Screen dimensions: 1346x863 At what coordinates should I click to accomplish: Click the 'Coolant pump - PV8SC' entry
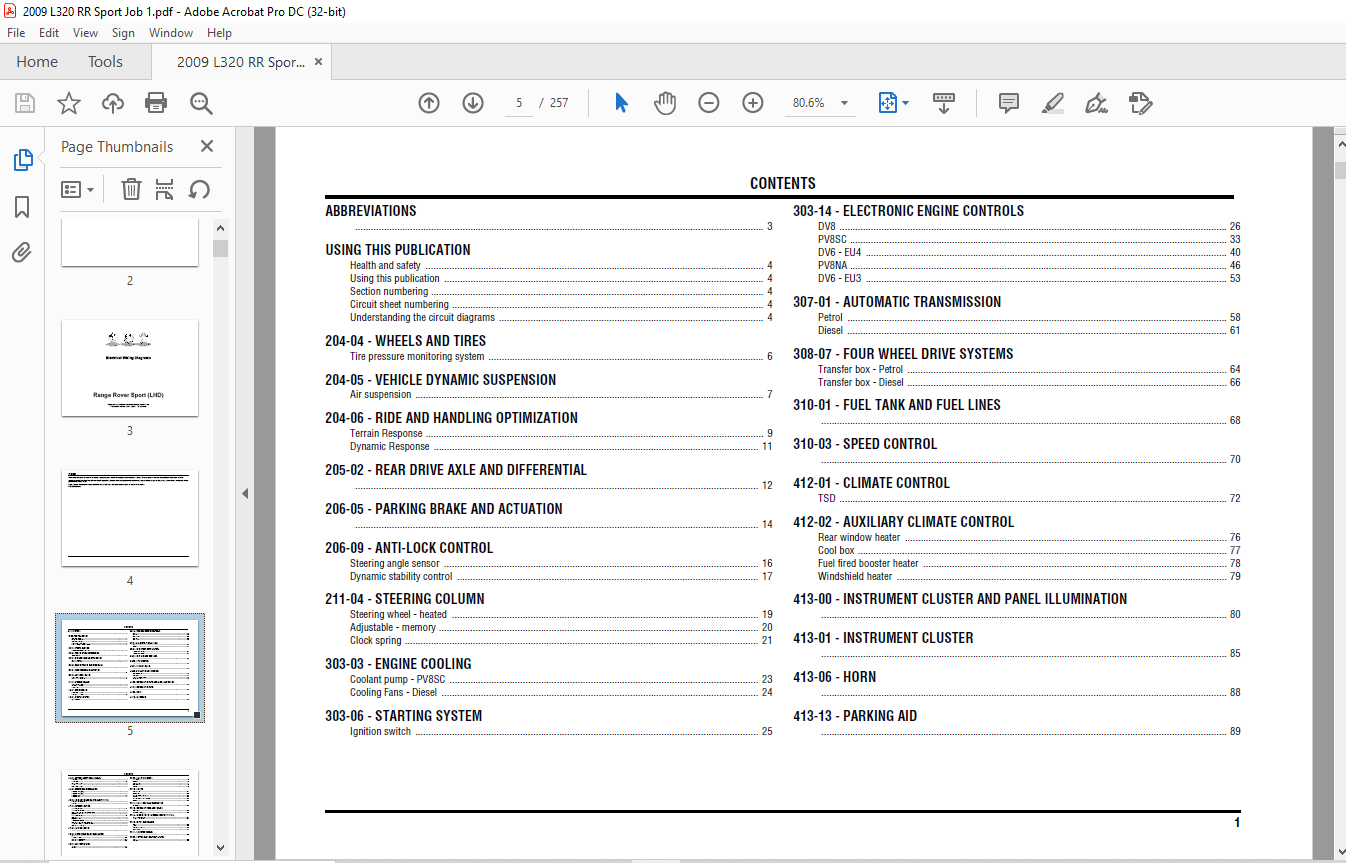point(398,680)
